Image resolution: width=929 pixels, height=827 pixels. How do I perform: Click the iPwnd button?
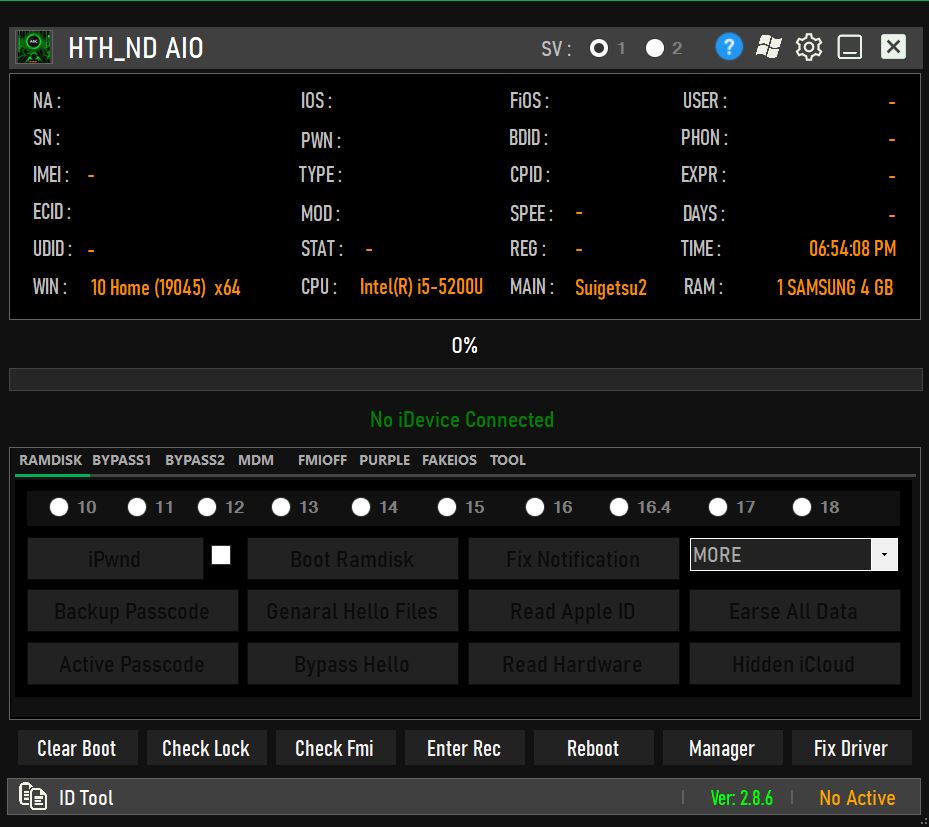click(115, 559)
